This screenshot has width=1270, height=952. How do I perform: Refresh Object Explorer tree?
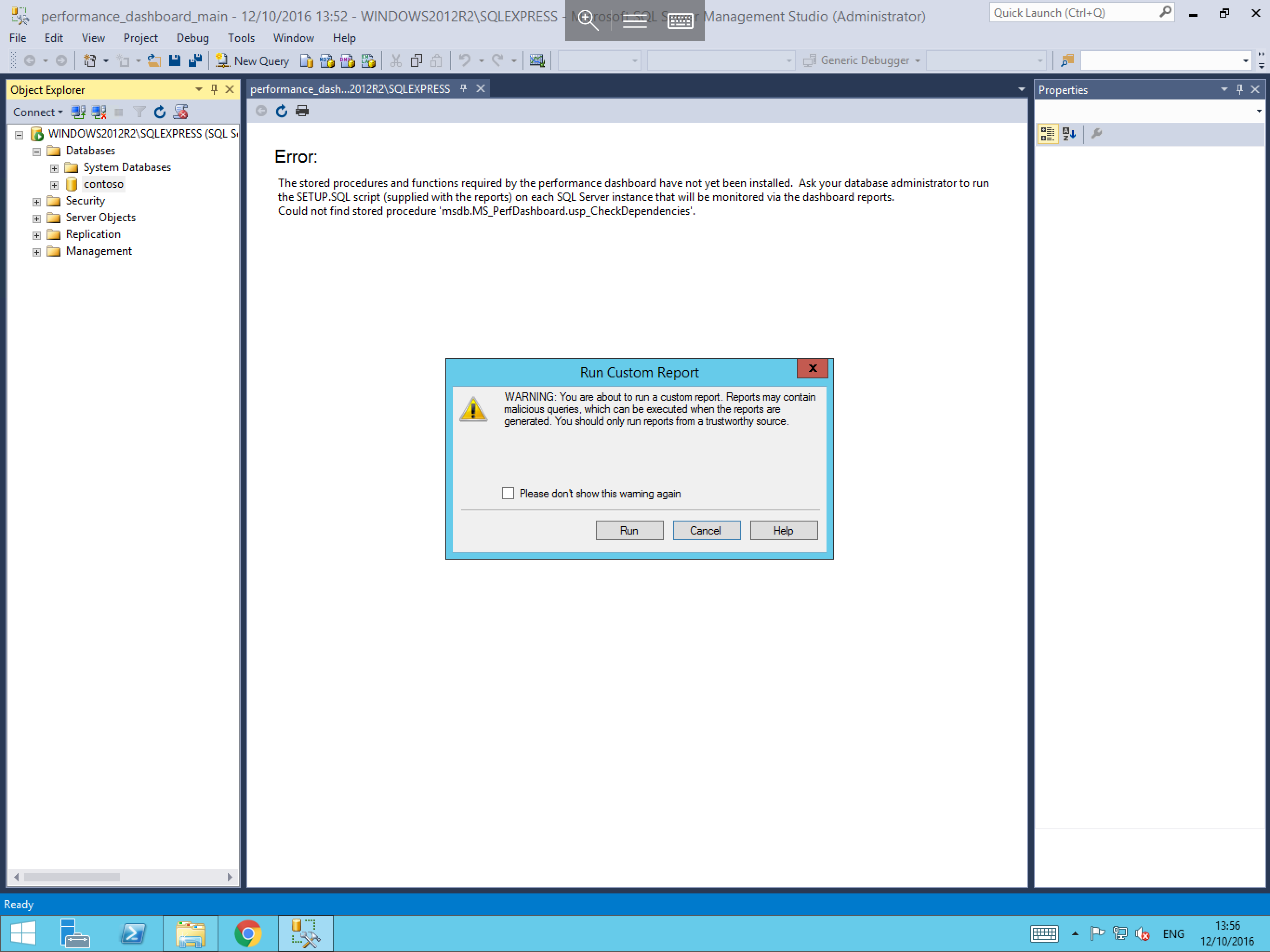(159, 112)
